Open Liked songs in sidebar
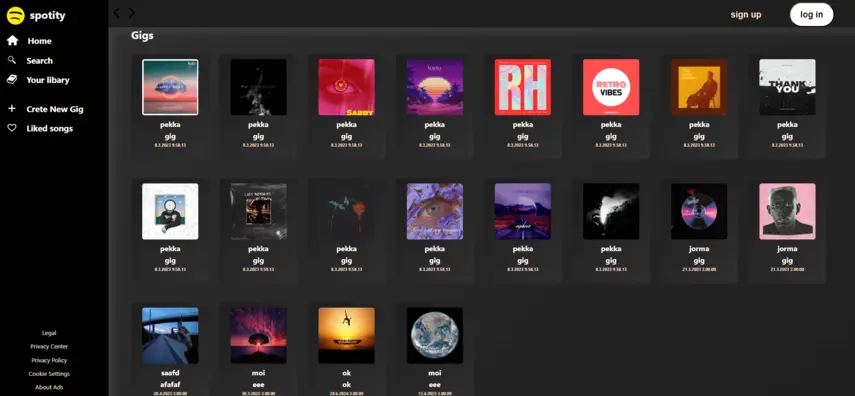This screenshot has width=855, height=396. [x=50, y=129]
